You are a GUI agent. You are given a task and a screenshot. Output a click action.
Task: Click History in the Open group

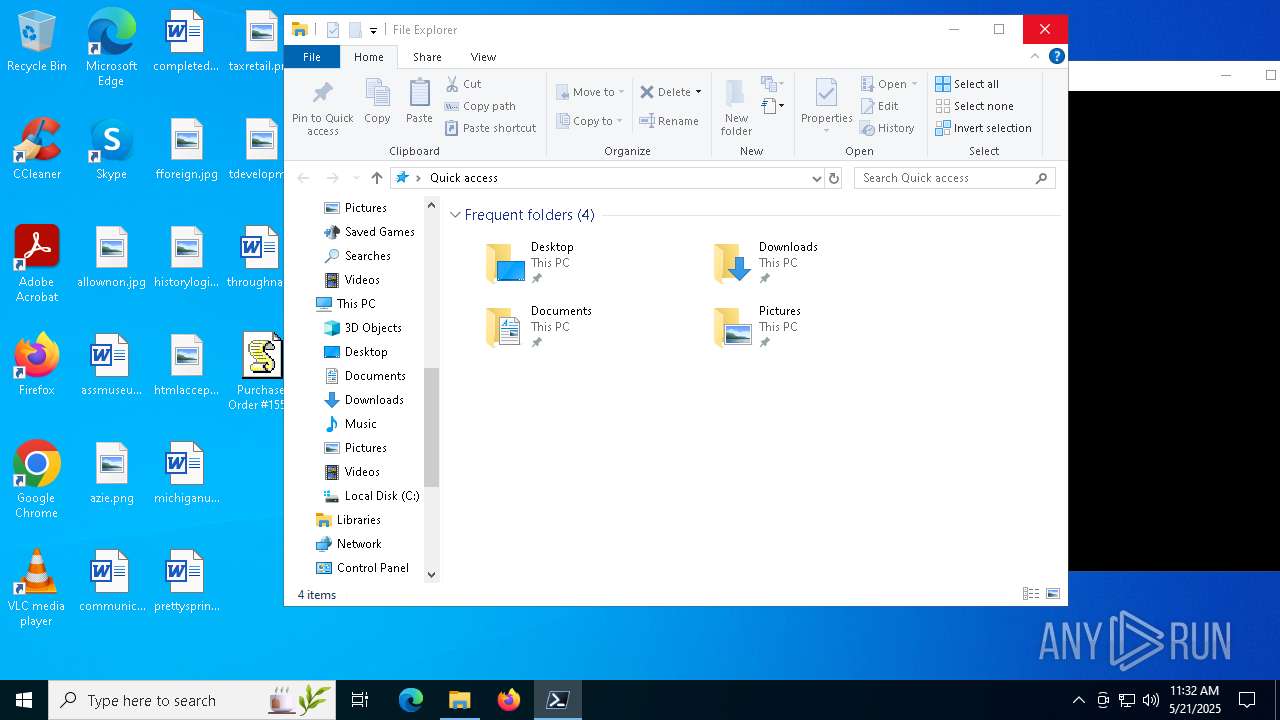(x=888, y=128)
